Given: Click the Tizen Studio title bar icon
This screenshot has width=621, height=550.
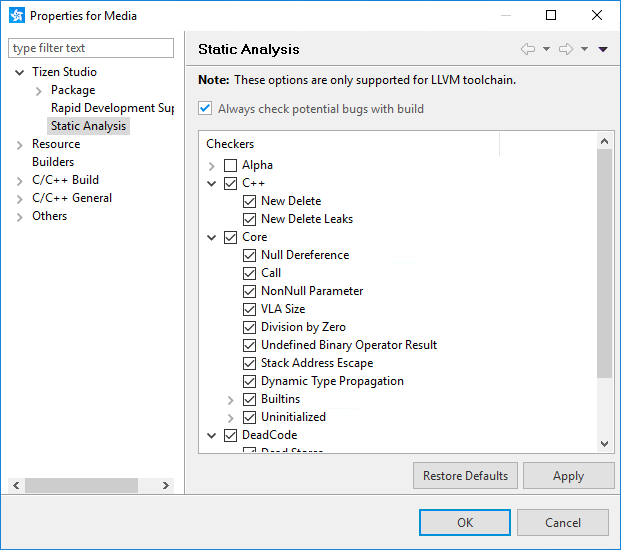Looking at the screenshot, I should click(x=15, y=15).
